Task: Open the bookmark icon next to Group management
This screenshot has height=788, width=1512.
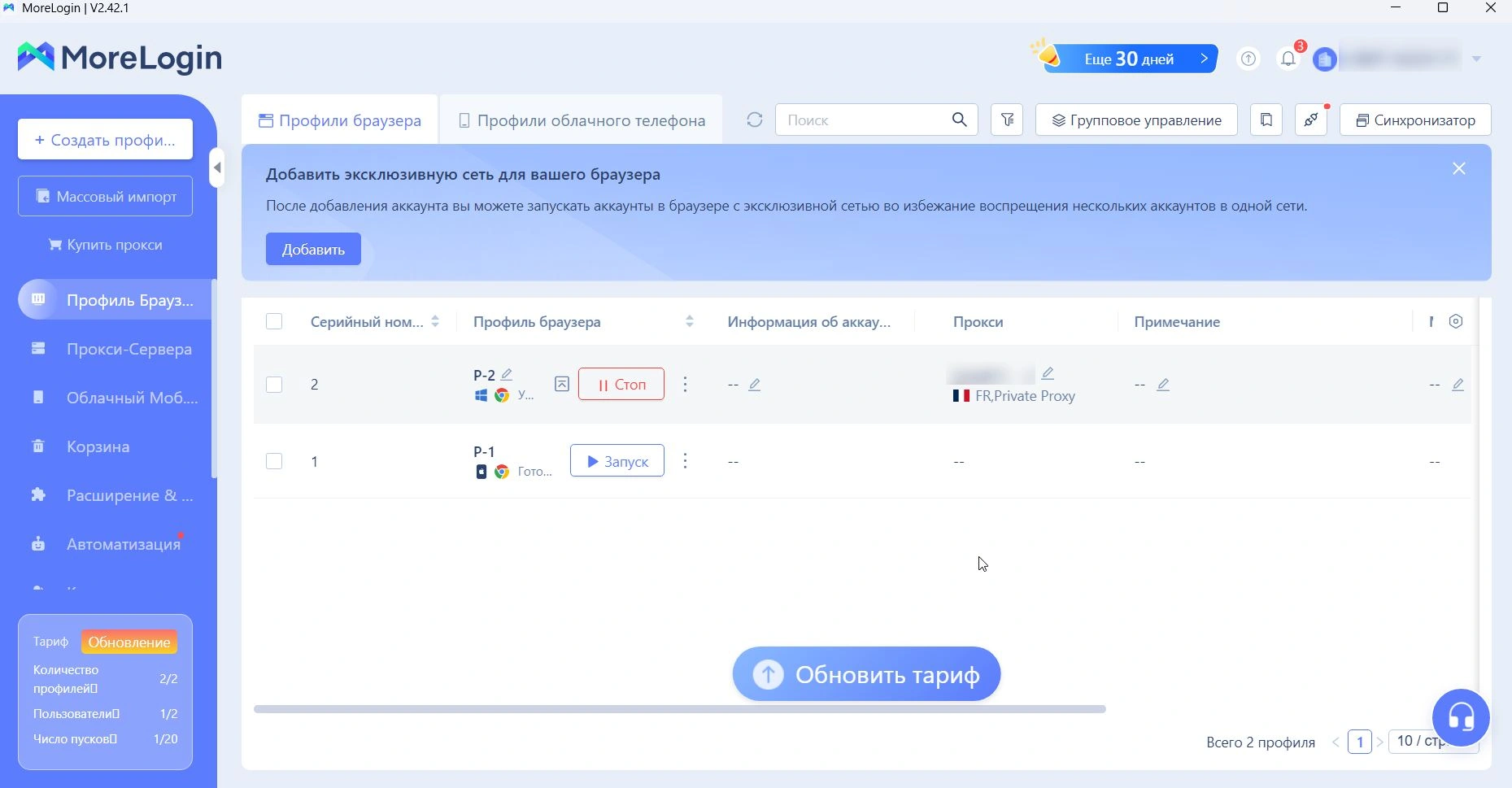Action: pos(1266,120)
